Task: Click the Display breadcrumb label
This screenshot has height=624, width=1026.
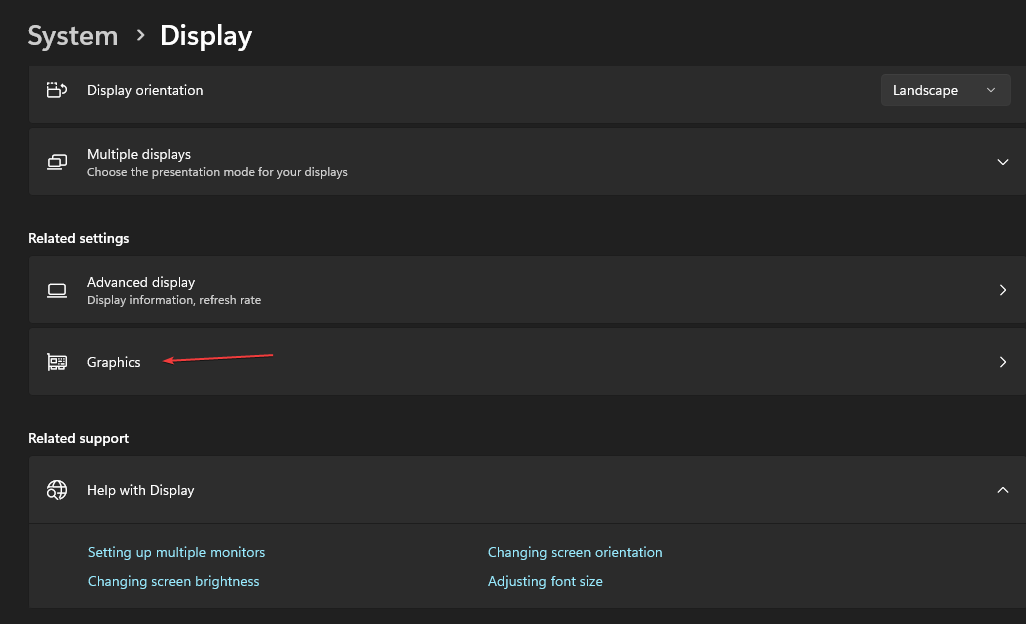Action: coord(205,35)
